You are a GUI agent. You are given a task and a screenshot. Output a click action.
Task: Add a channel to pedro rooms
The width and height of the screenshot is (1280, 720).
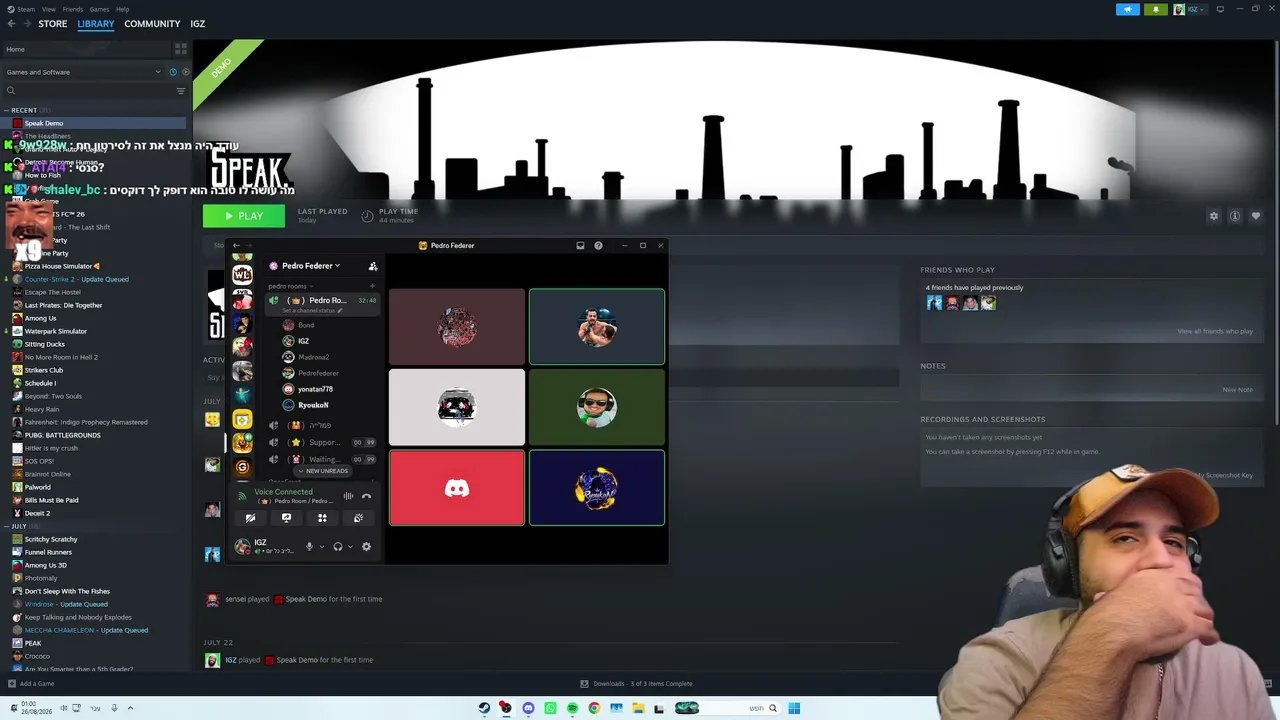point(373,286)
